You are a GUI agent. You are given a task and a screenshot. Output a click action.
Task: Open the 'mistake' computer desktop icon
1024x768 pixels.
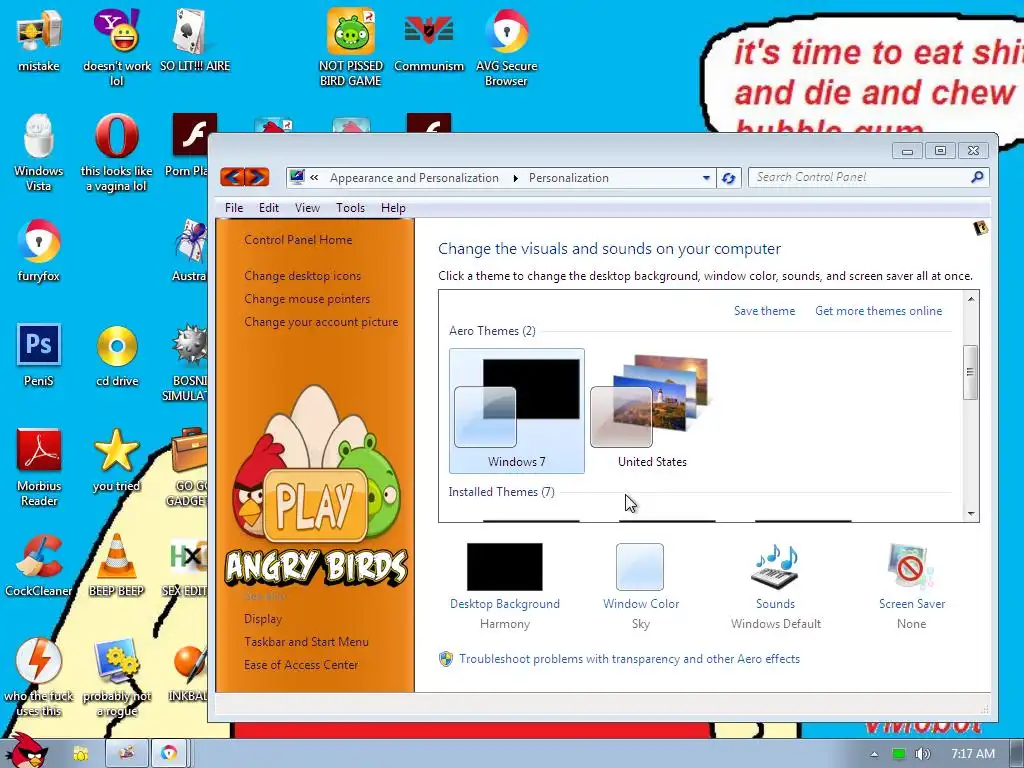[x=39, y=39]
